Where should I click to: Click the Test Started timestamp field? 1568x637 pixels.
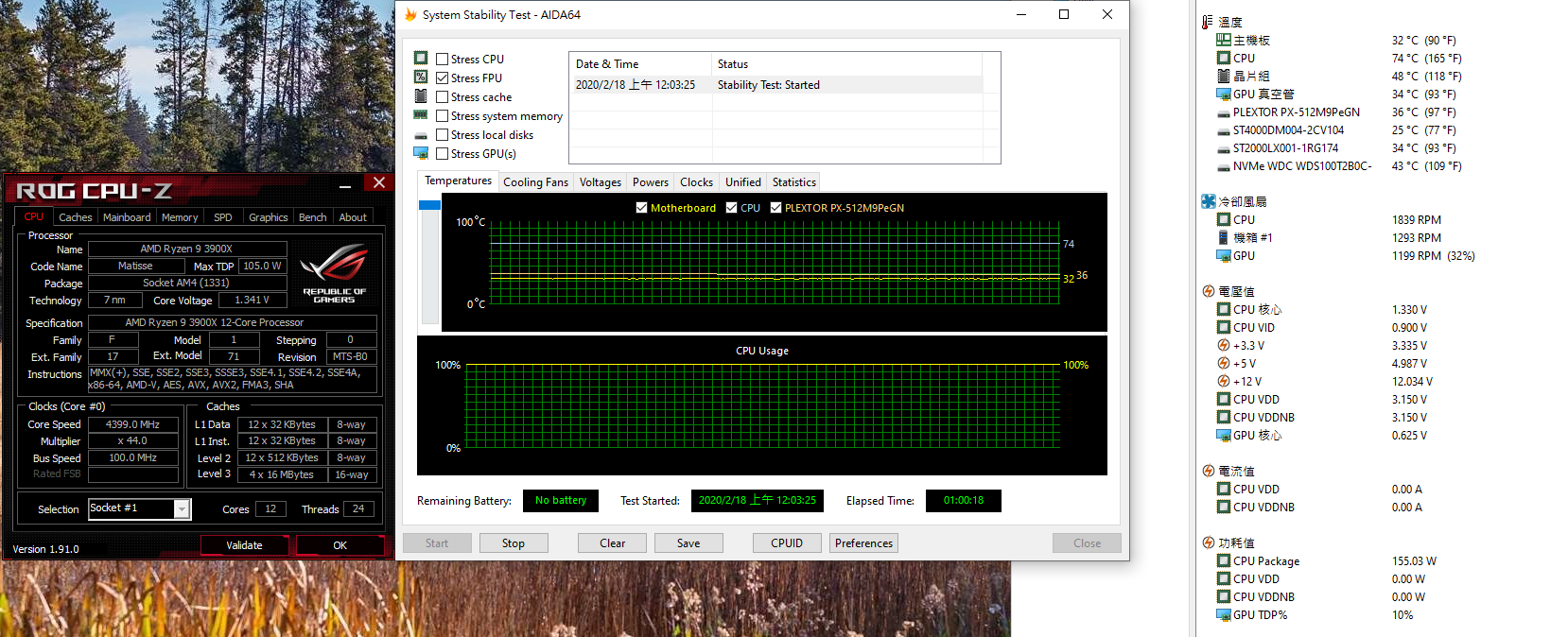(x=757, y=501)
